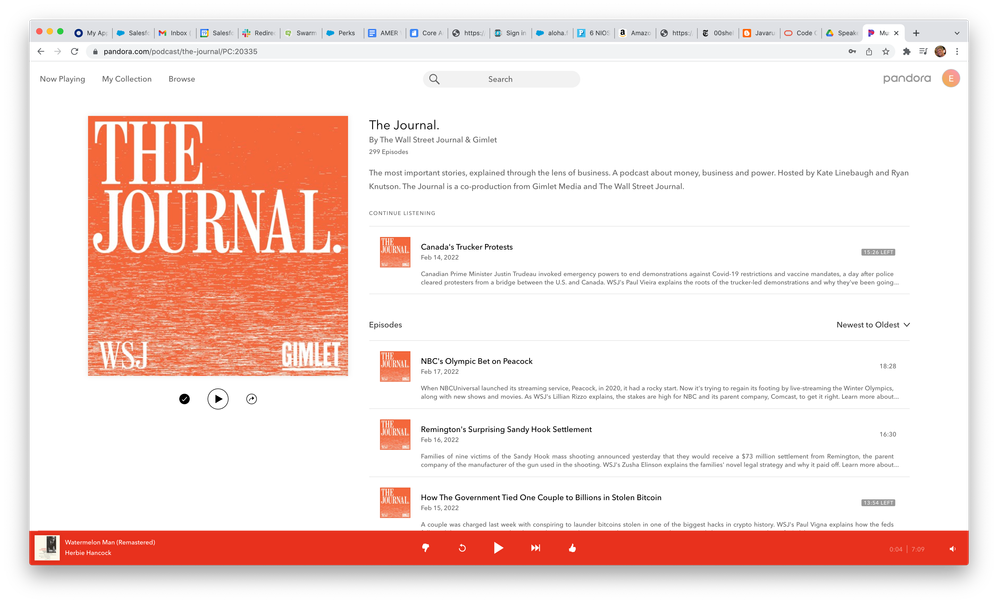Open NBC's Olympic Bet on Peacock episode
998x604 pixels.
476,361
